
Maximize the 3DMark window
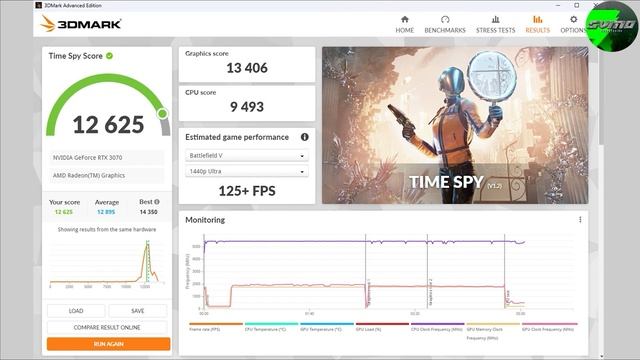(x=576, y=5)
